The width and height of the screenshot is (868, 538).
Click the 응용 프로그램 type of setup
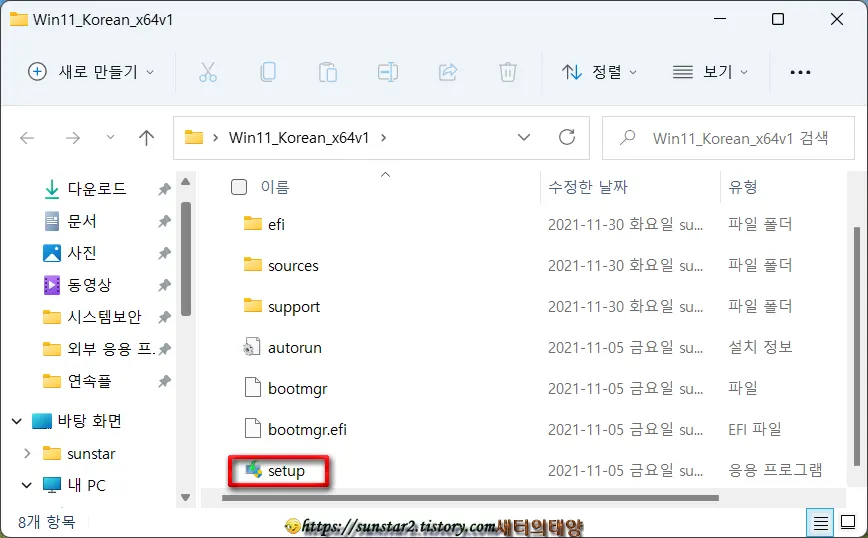[775, 470]
